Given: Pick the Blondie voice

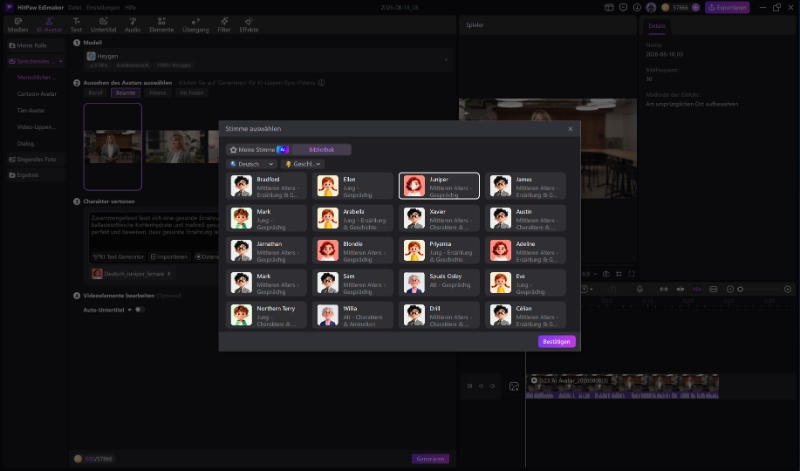Looking at the screenshot, I should pyautogui.click(x=353, y=251).
